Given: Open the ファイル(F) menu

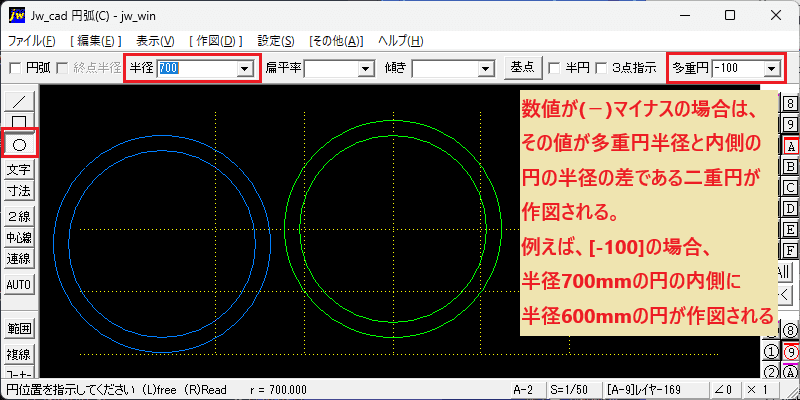Looking at the screenshot, I should (x=32, y=41).
